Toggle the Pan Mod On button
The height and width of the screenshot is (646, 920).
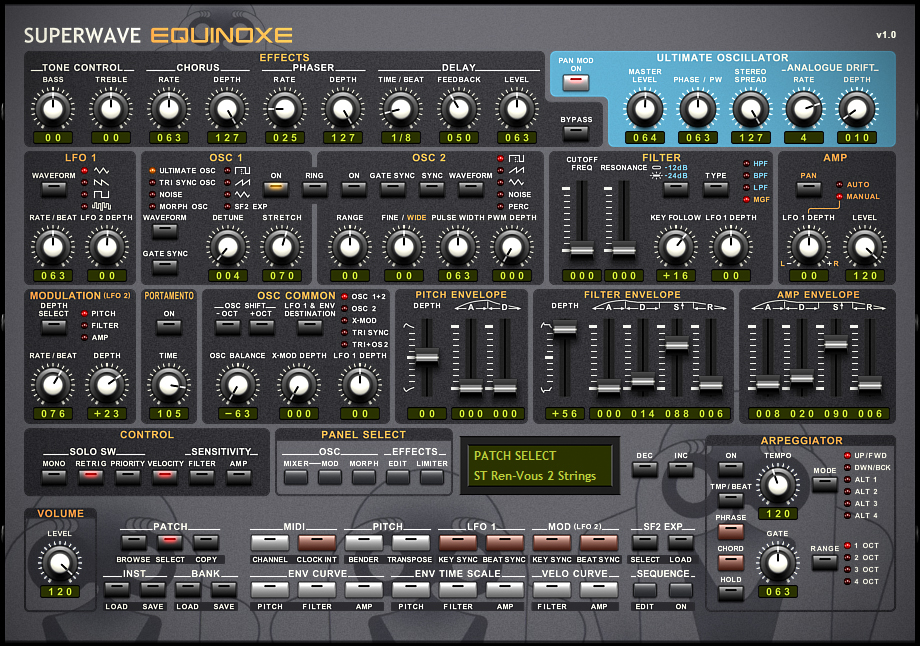[575, 82]
